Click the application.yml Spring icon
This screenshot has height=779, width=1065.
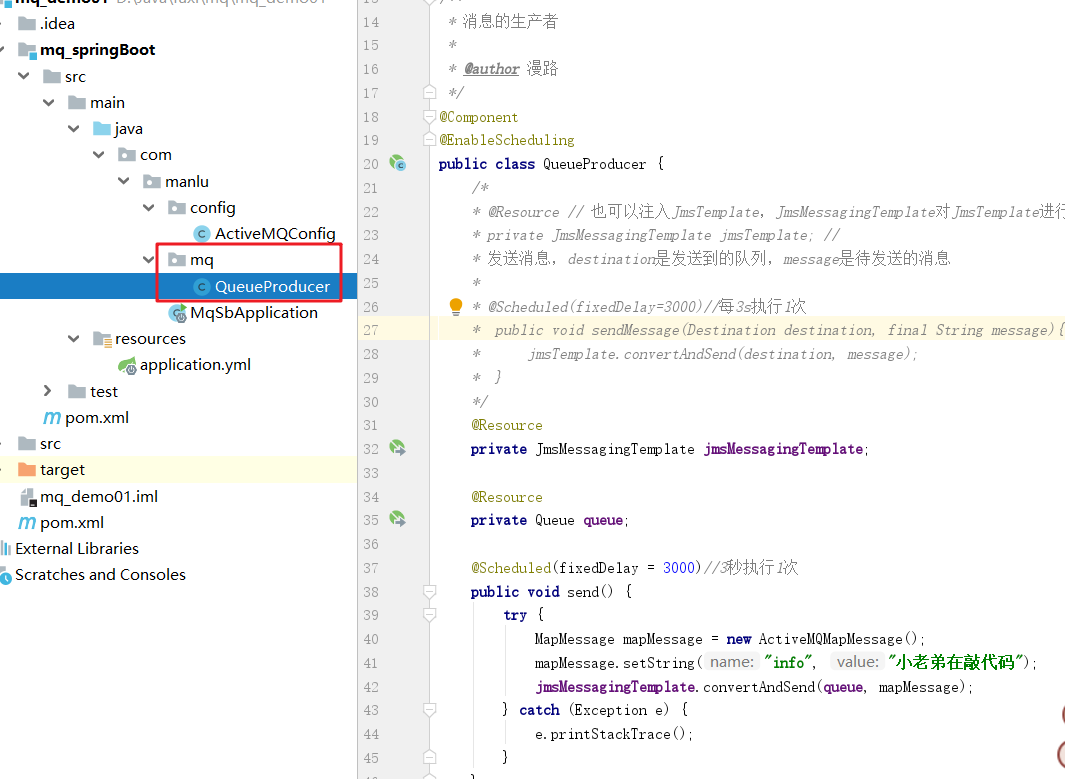tap(127, 366)
